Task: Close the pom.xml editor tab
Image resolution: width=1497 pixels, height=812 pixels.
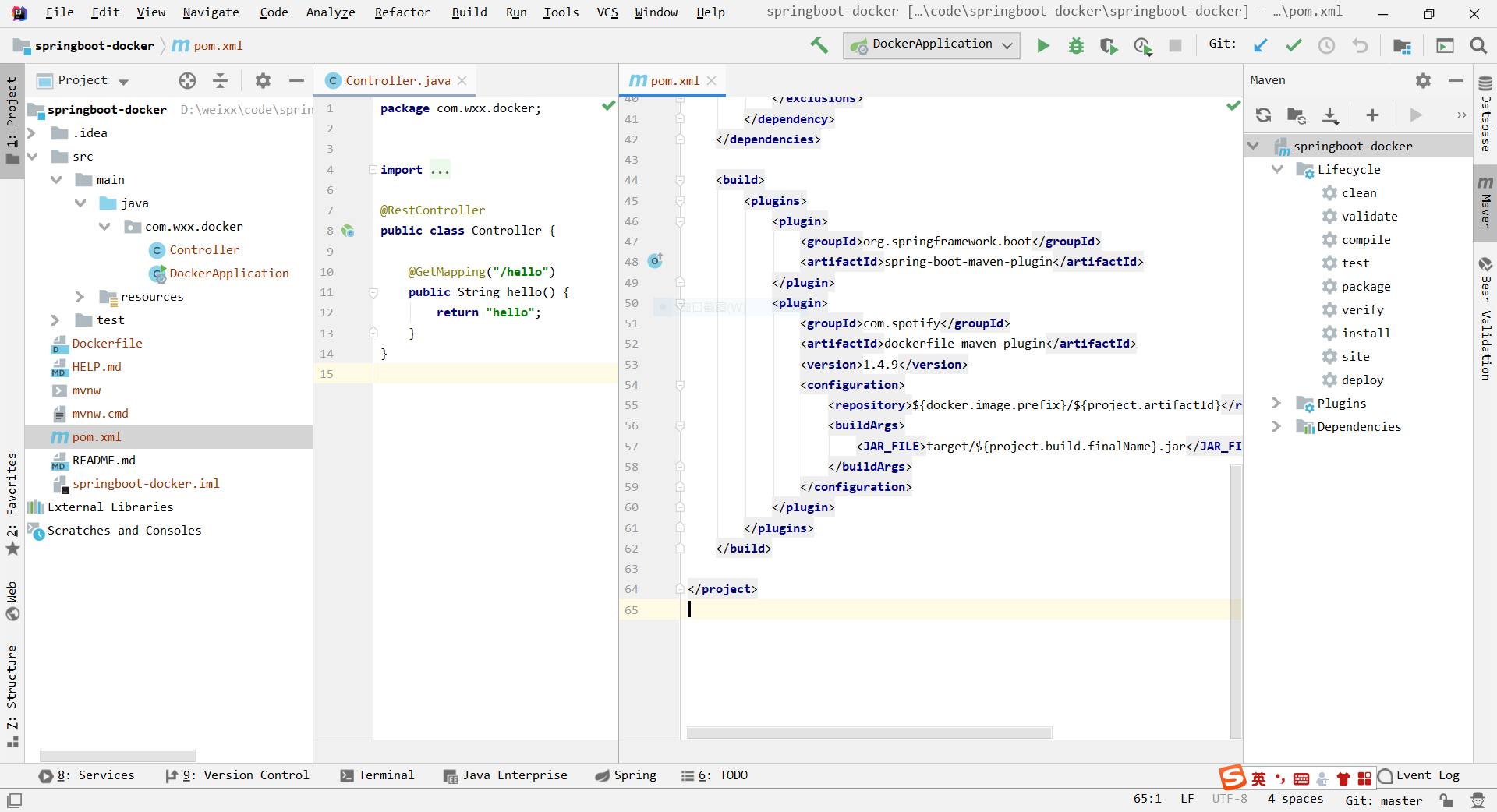Action: tap(711, 80)
